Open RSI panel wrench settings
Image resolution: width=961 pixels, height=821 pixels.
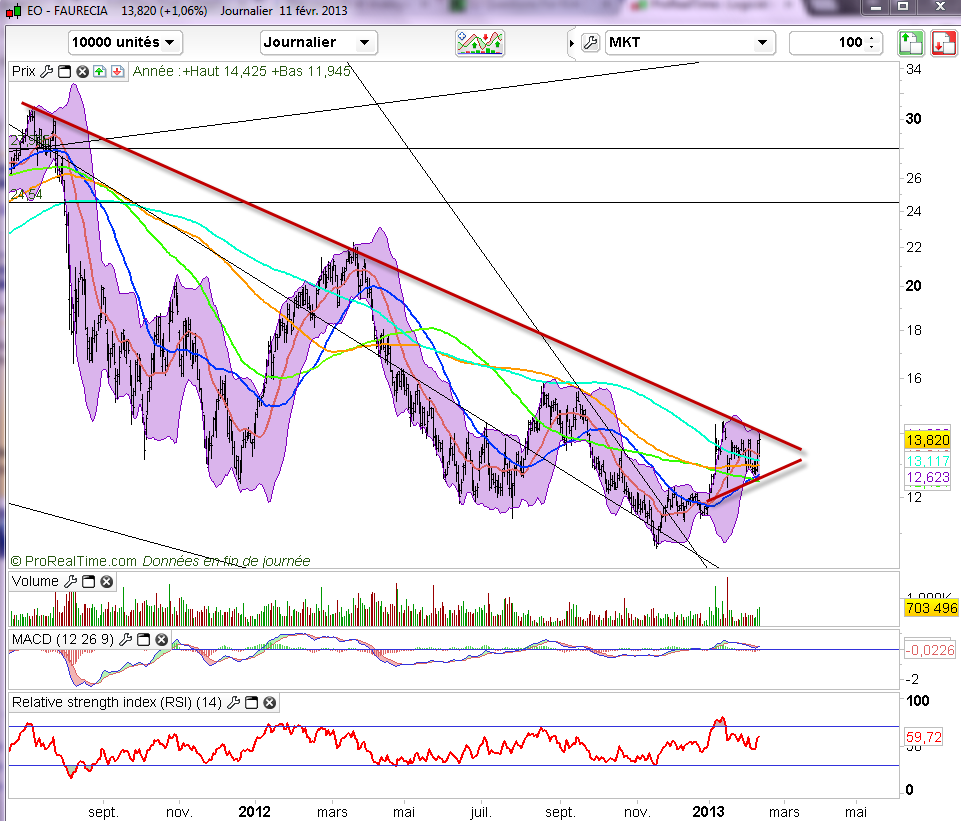coord(233,703)
